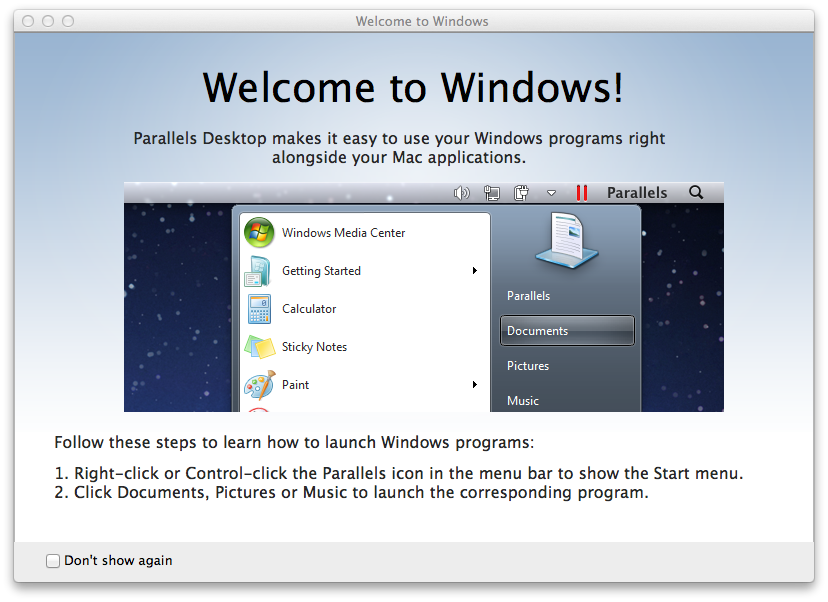
Task: Close the Welcome to Windows window
Action: (28, 21)
